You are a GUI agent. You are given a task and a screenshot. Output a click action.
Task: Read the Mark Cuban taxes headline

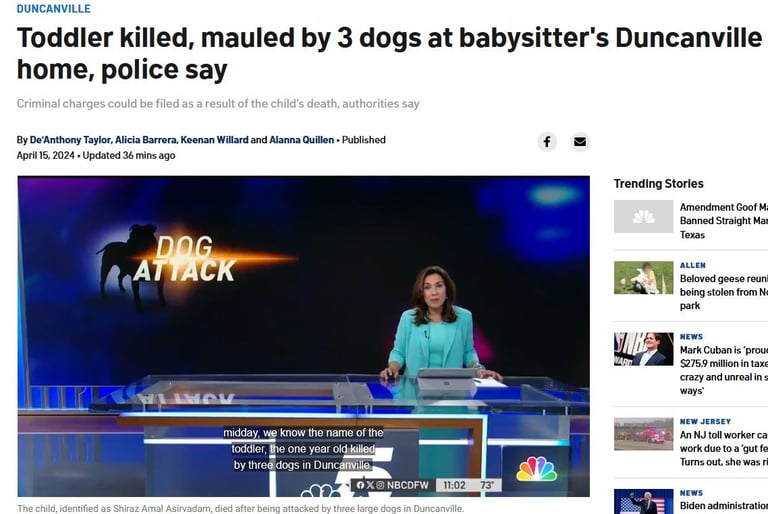[724, 370]
